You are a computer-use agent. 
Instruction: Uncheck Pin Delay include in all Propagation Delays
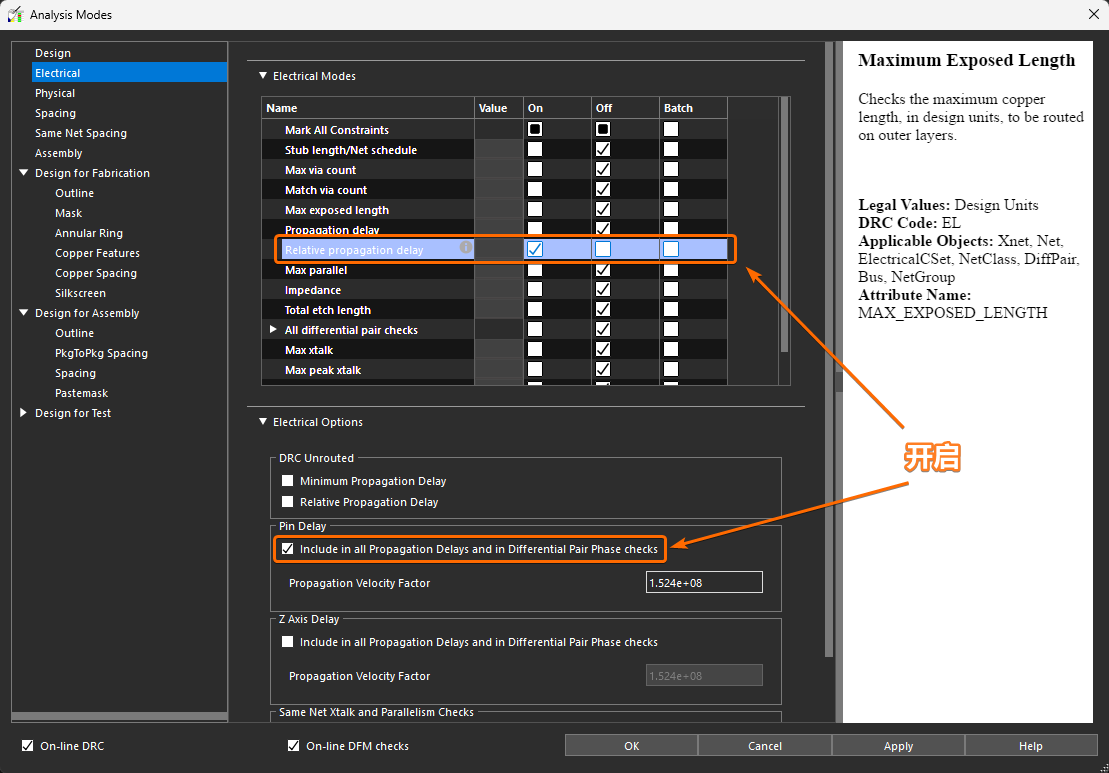288,549
